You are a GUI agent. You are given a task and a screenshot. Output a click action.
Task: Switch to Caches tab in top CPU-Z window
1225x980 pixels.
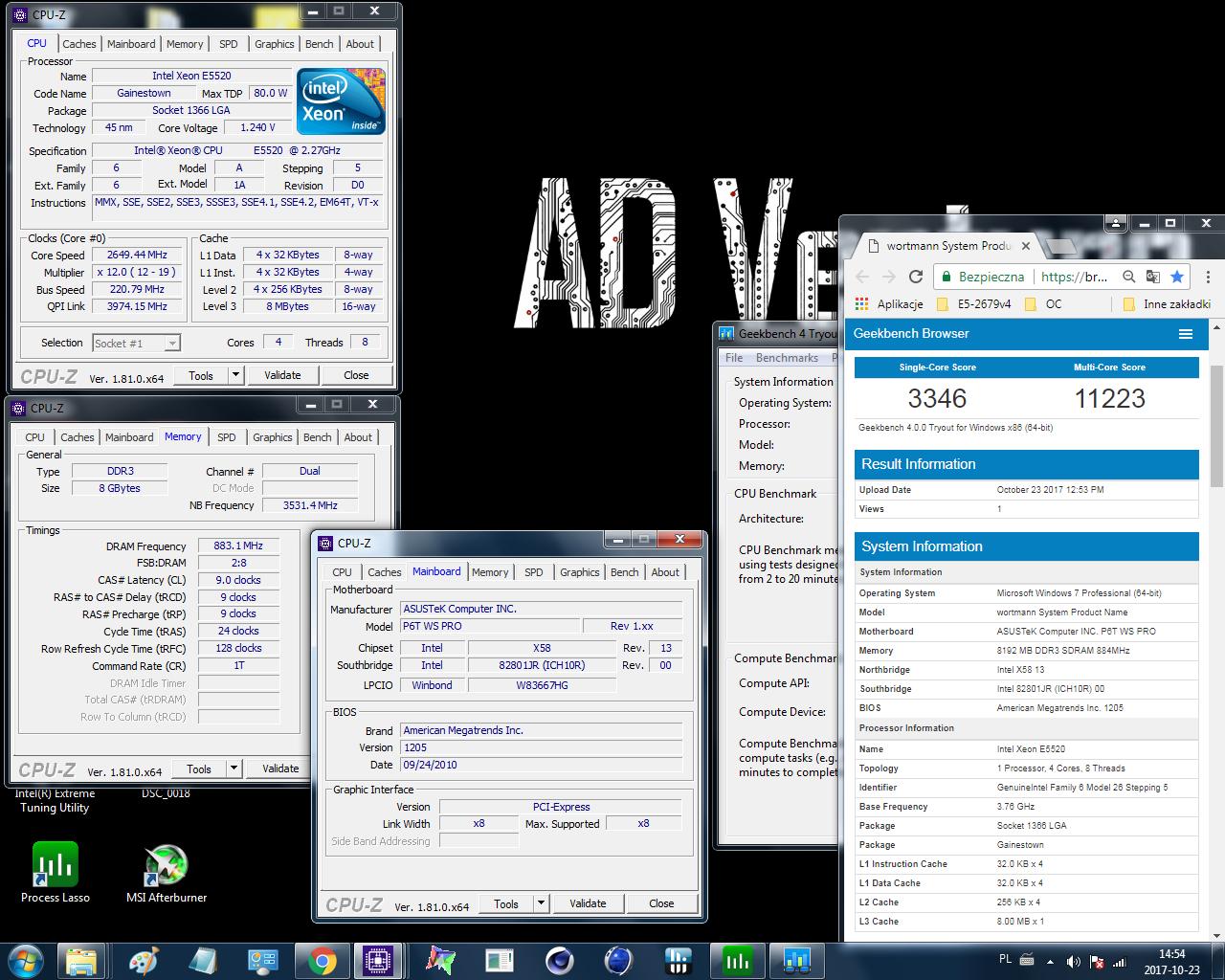tap(79, 44)
